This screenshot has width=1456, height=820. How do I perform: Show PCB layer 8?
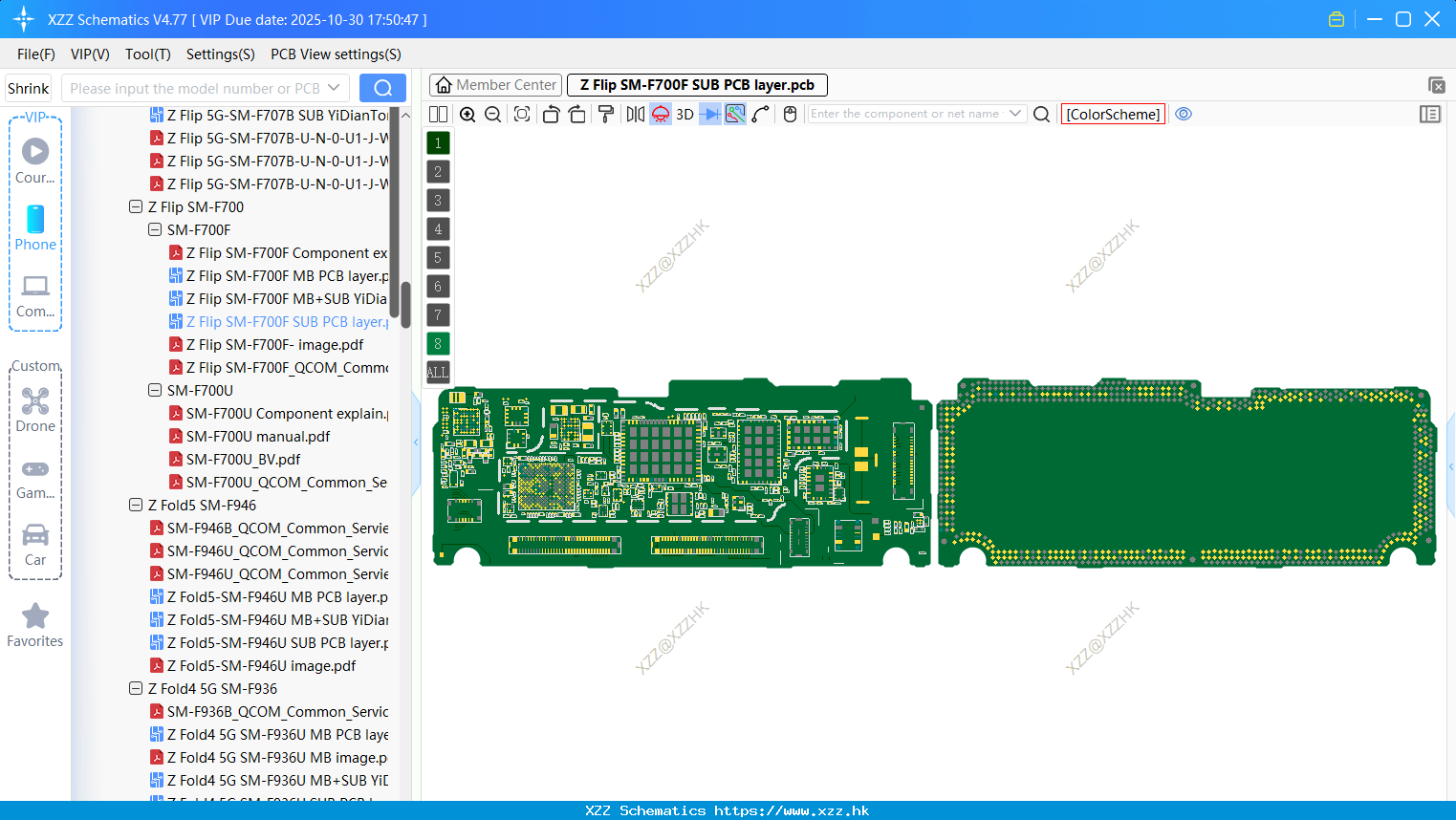(438, 344)
